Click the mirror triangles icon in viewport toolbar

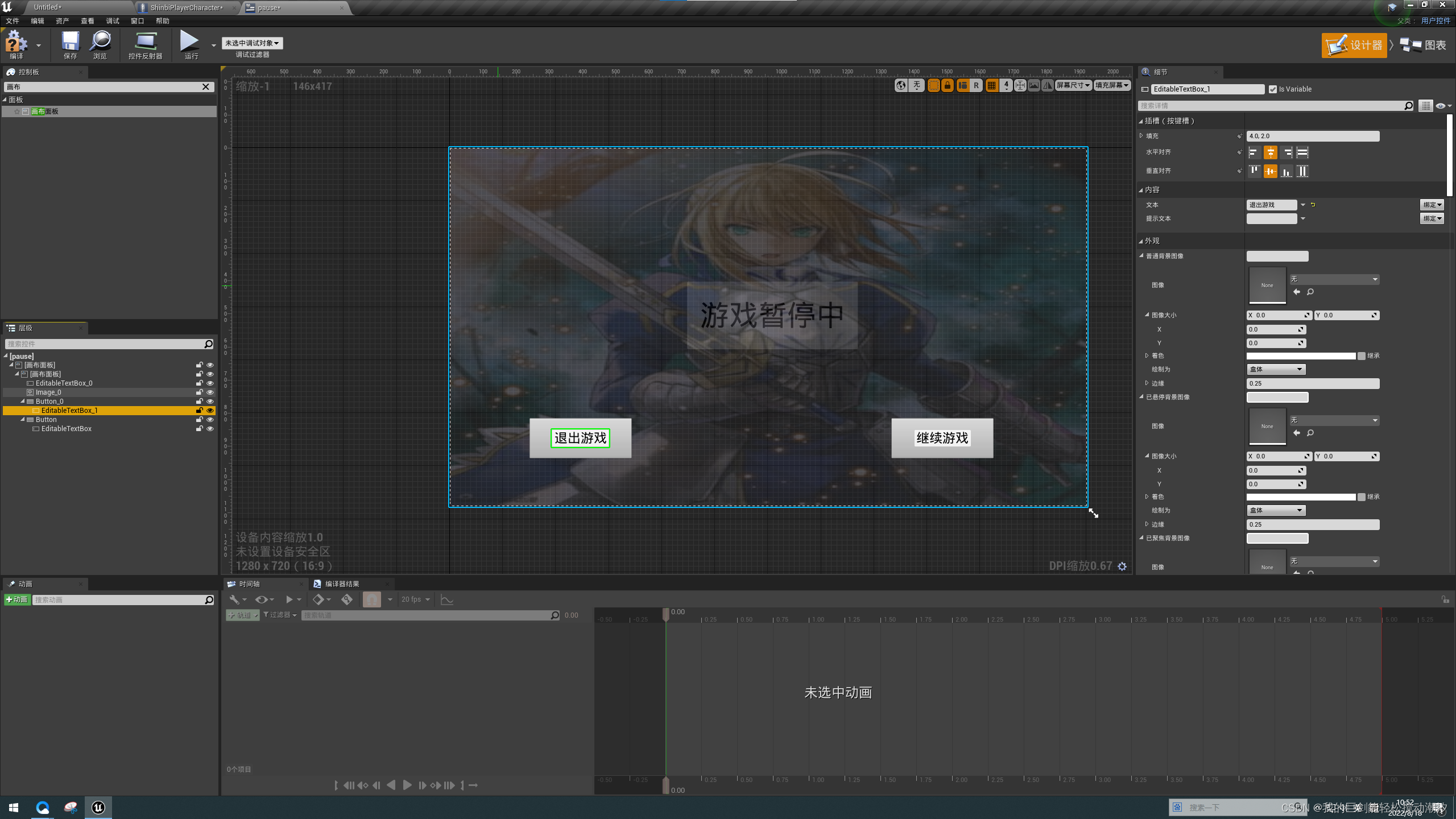[x=1048, y=85]
